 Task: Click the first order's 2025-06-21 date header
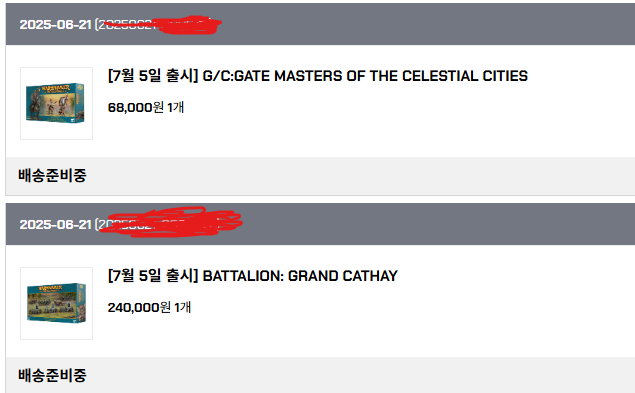coord(55,24)
